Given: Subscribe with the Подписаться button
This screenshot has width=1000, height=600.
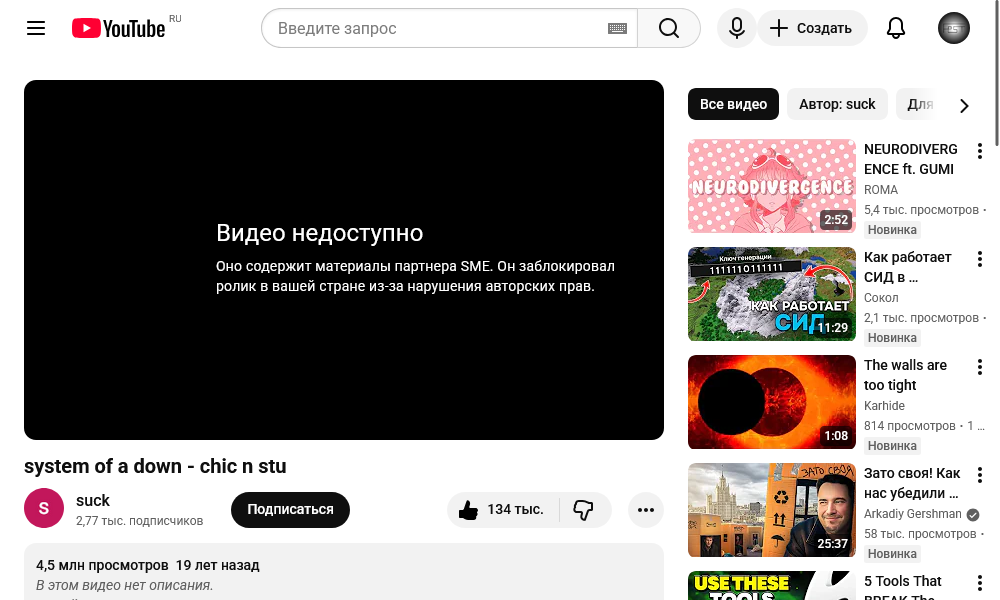Looking at the screenshot, I should pos(290,510).
